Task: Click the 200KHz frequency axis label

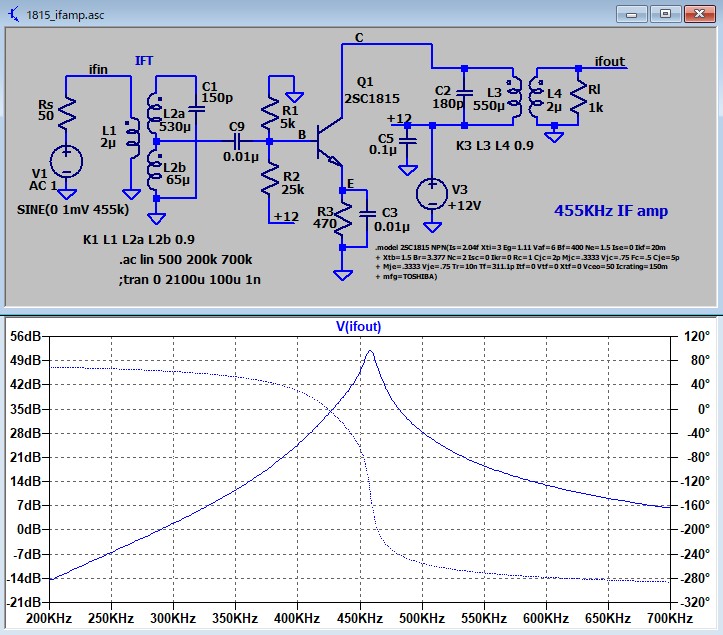Action: tap(49, 618)
